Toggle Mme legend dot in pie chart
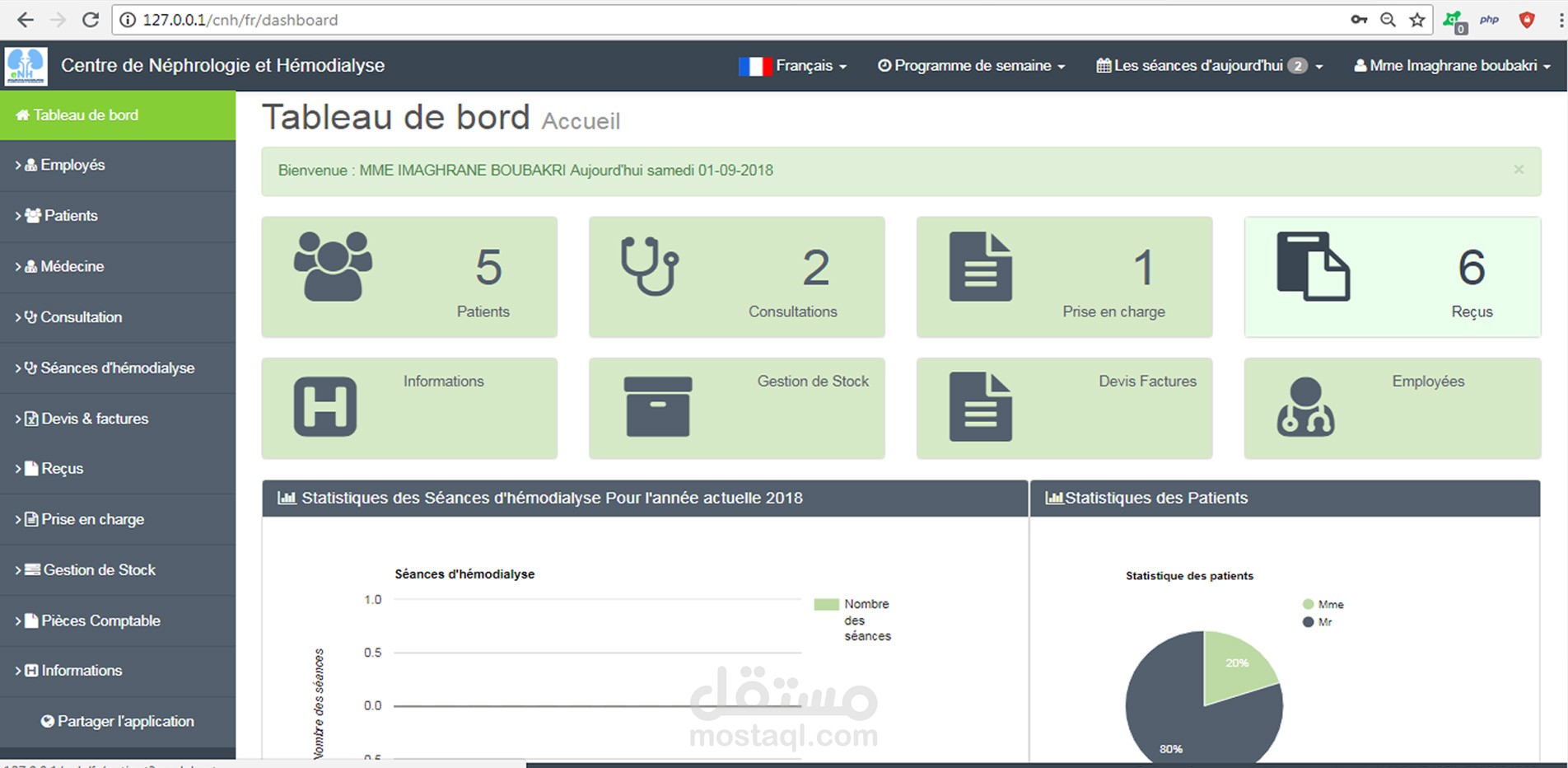The width and height of the screenshot is (1568, 768). pyautogui.click(x=1308, y=604)
